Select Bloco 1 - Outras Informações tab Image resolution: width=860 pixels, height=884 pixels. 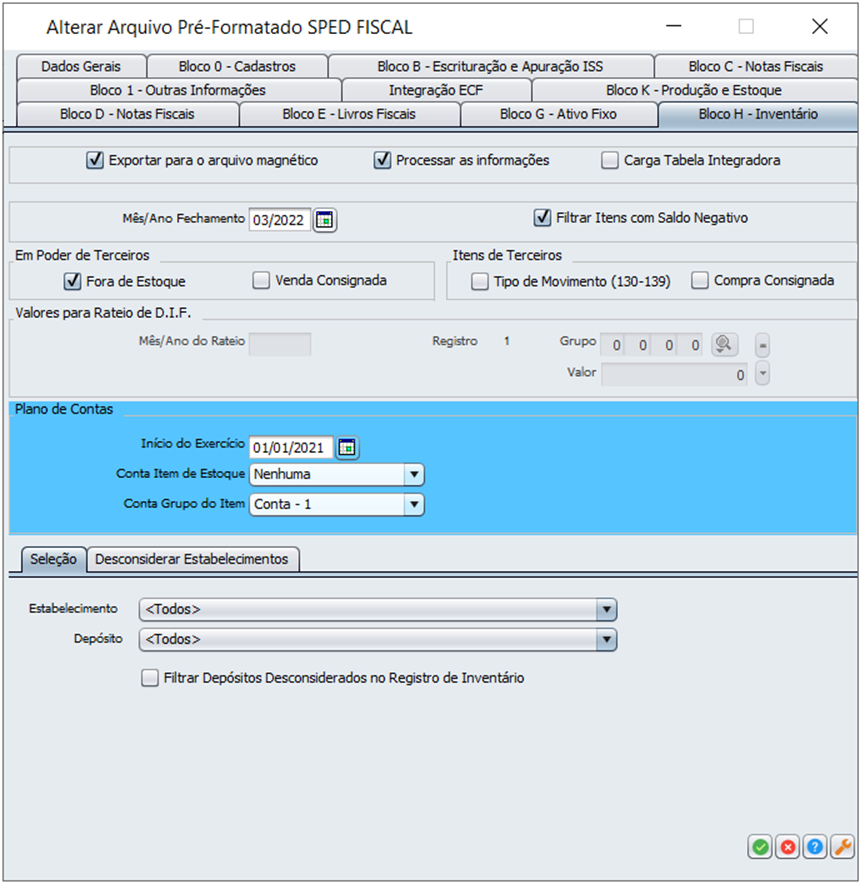178,90
